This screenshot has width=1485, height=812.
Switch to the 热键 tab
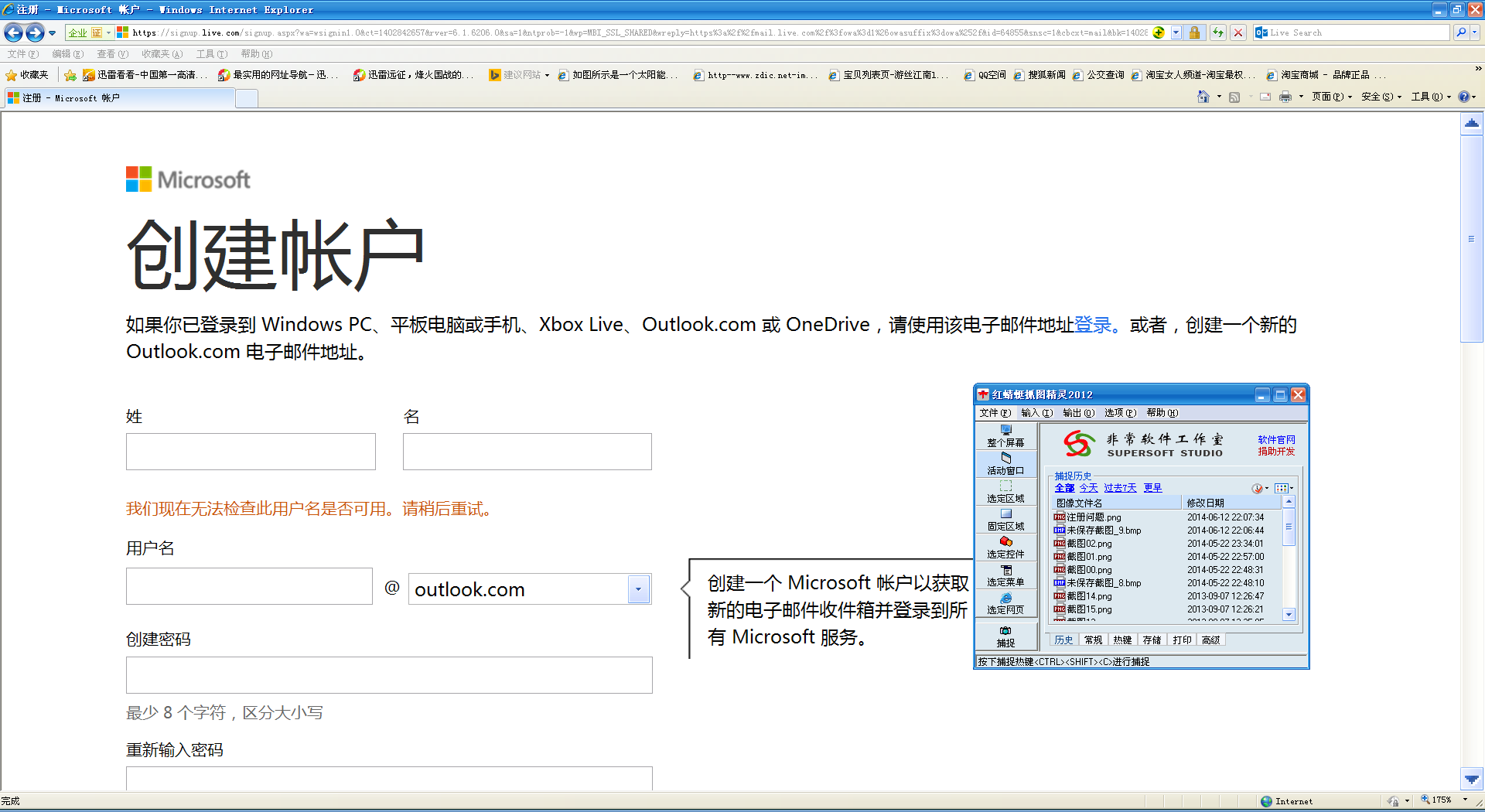point(1121,640)
